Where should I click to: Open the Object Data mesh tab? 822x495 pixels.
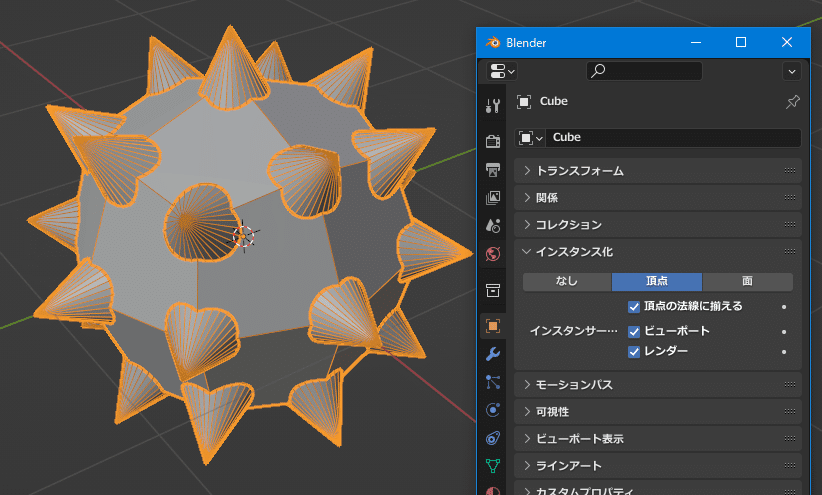493,466
